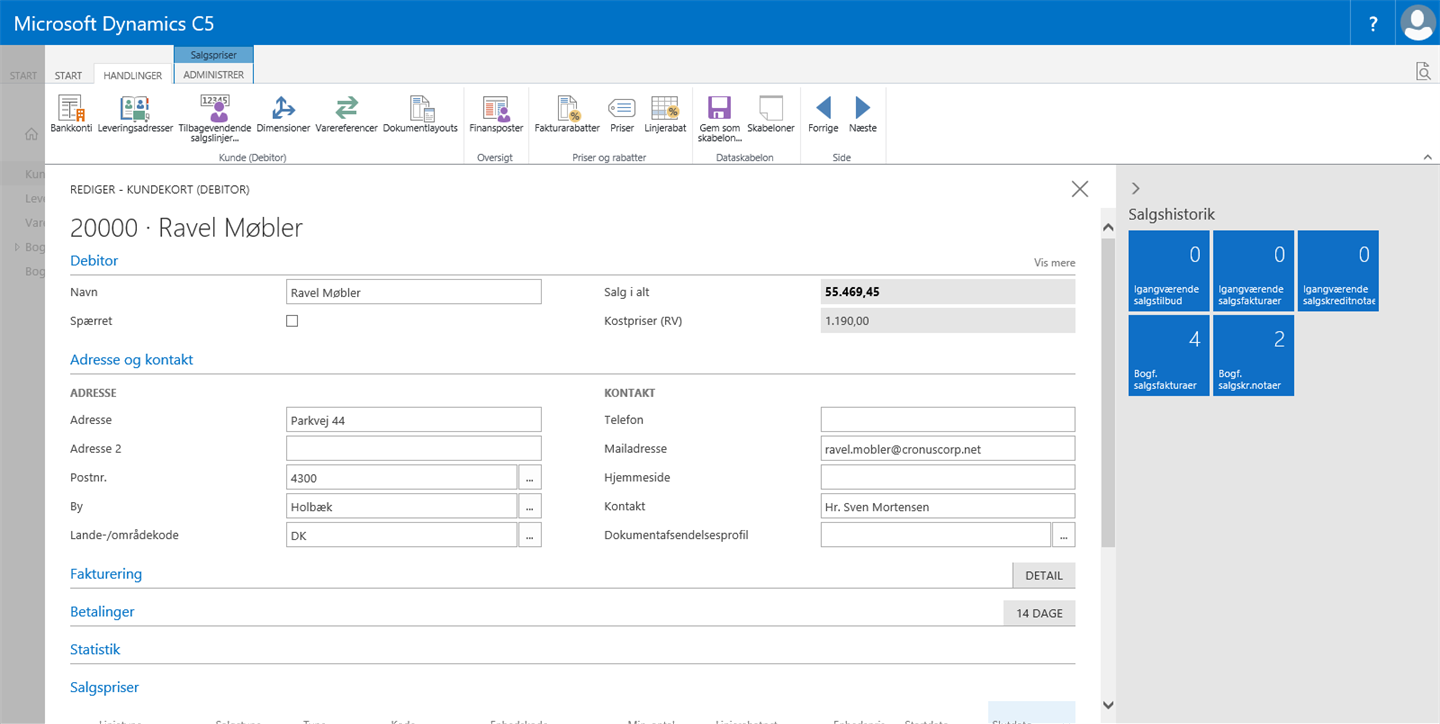
Task: Click the 14 DAGE summary on Betalinger
Action: click(x=1040, y=613)
